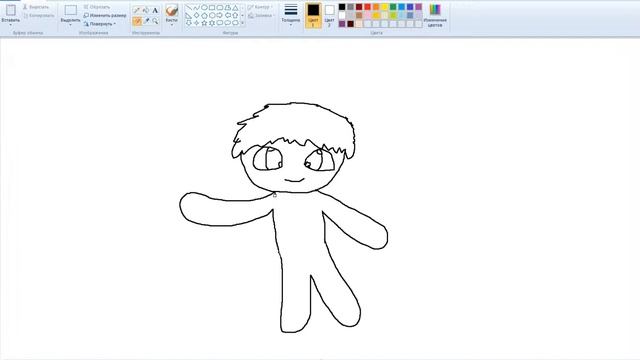The height and width of the screenshot is (360, 640).
Task: Choose the Six-point star shape
Action: 212,23
